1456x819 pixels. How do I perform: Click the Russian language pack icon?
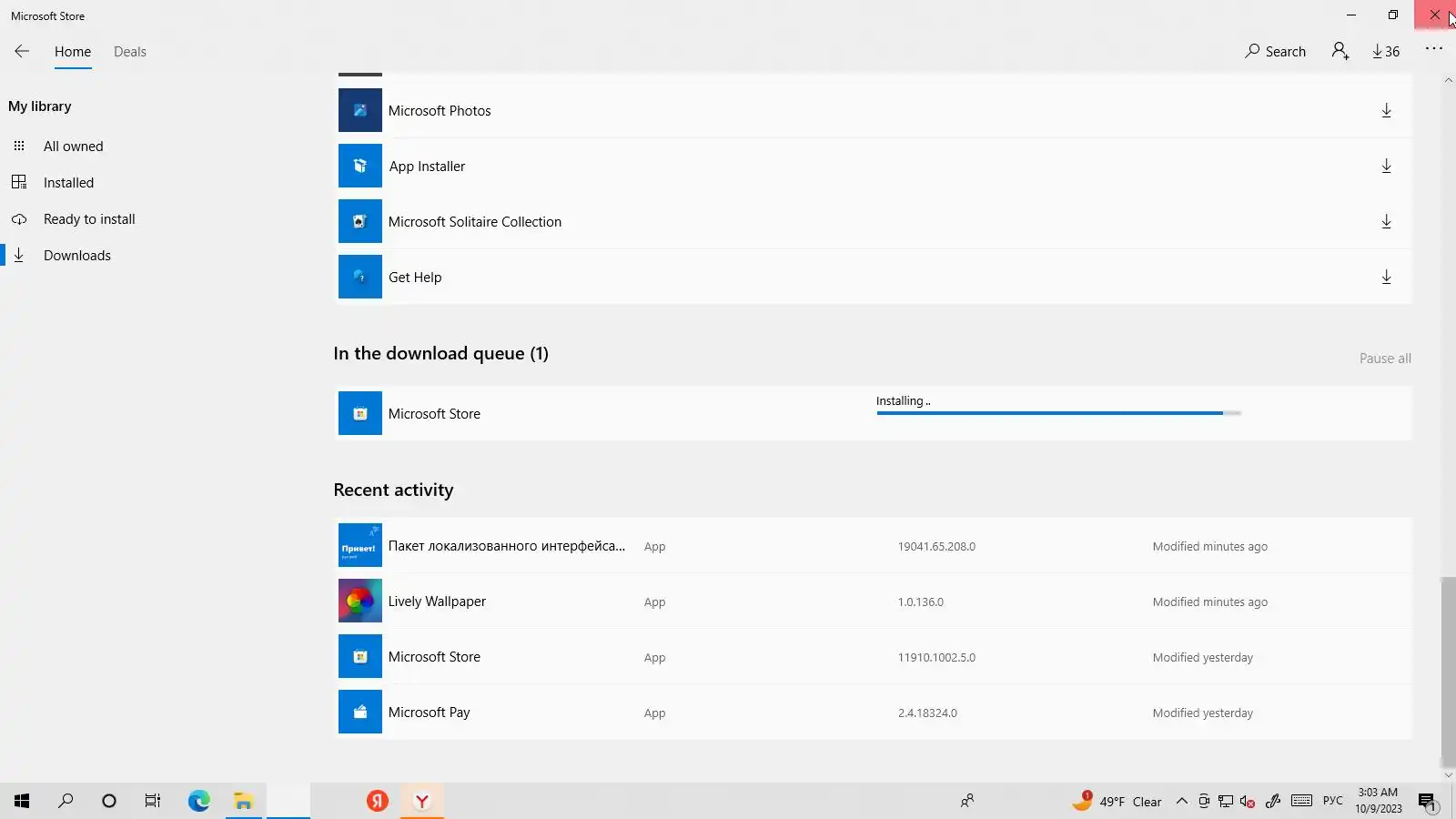(x=360, y=545)
